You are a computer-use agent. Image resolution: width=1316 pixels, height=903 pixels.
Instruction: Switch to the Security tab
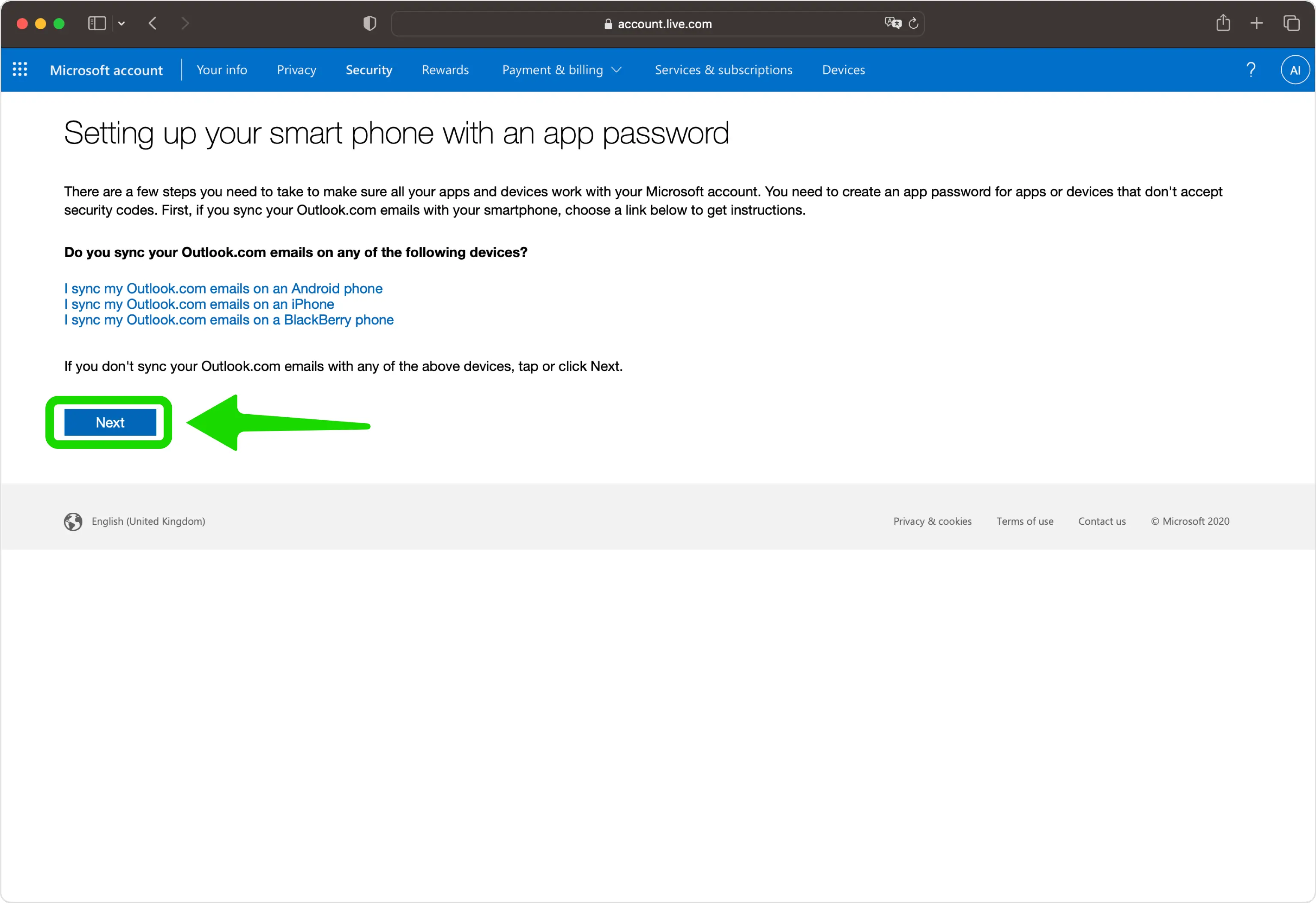click(369, 70)
